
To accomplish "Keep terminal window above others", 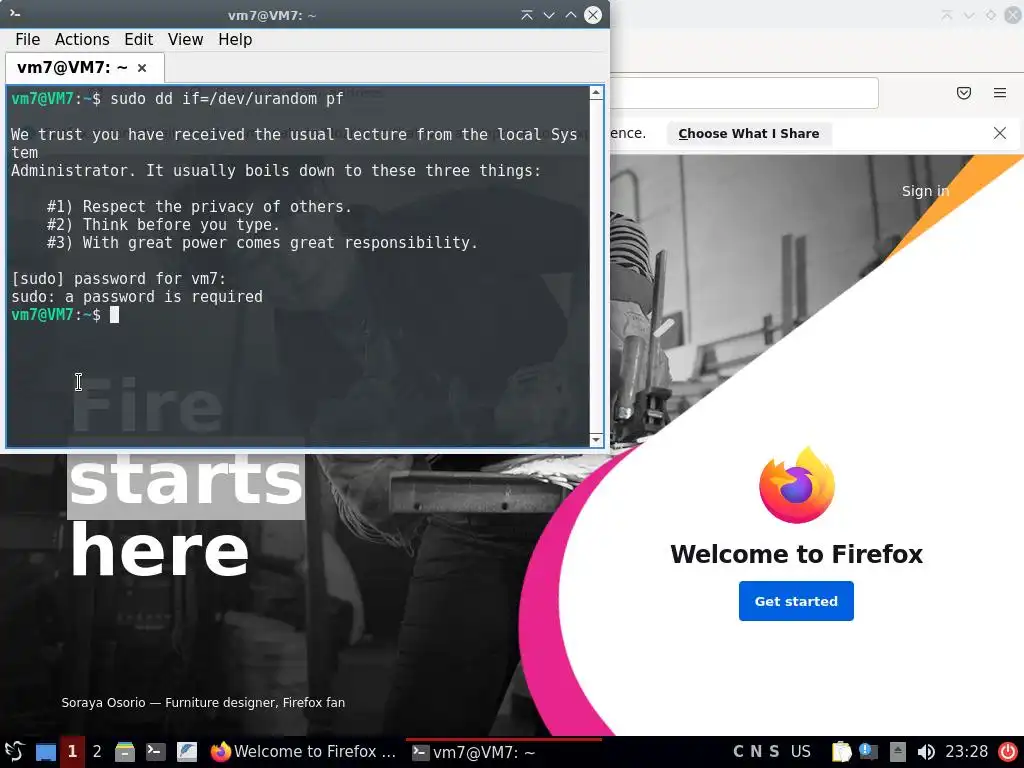I will [x=526, y=15].
